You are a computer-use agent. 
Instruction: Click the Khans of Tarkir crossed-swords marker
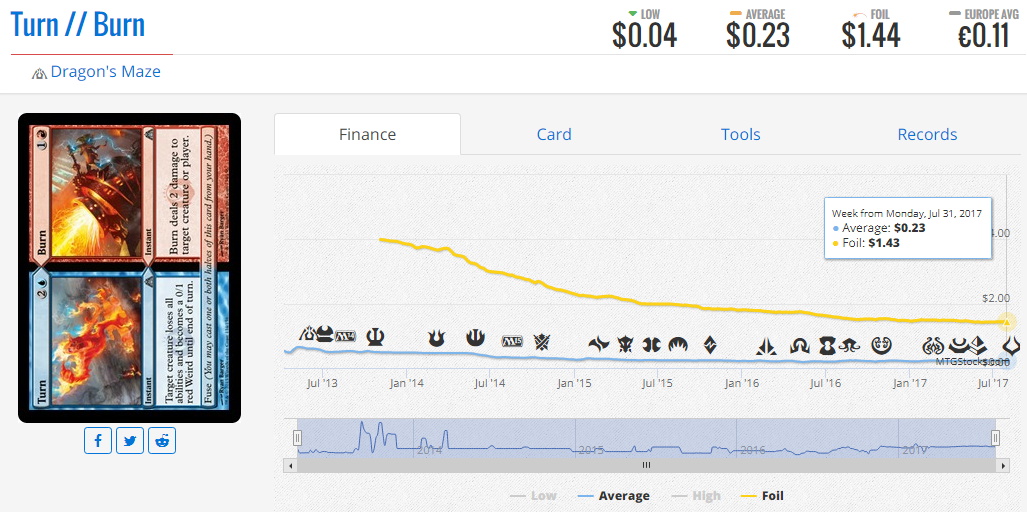(542, 341)
